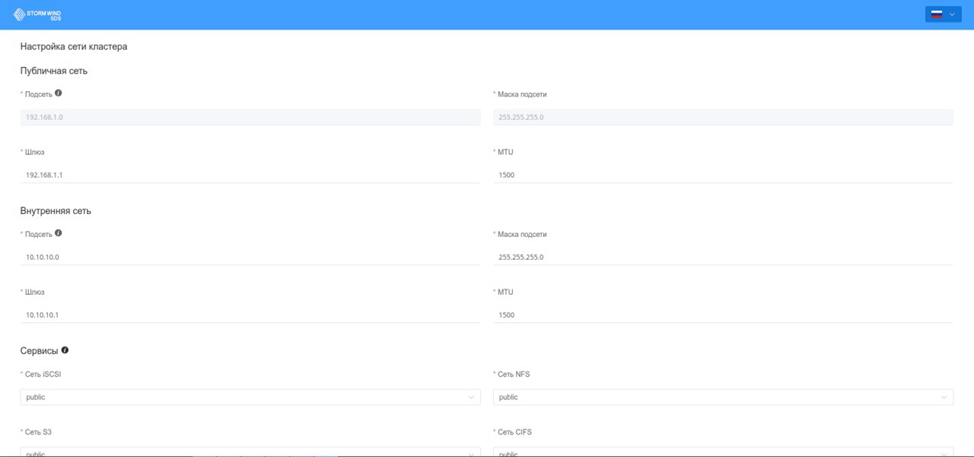Screen dimensions: 974x457
Task: Focus the public network MTU field
Action: [x=723, y=175]
